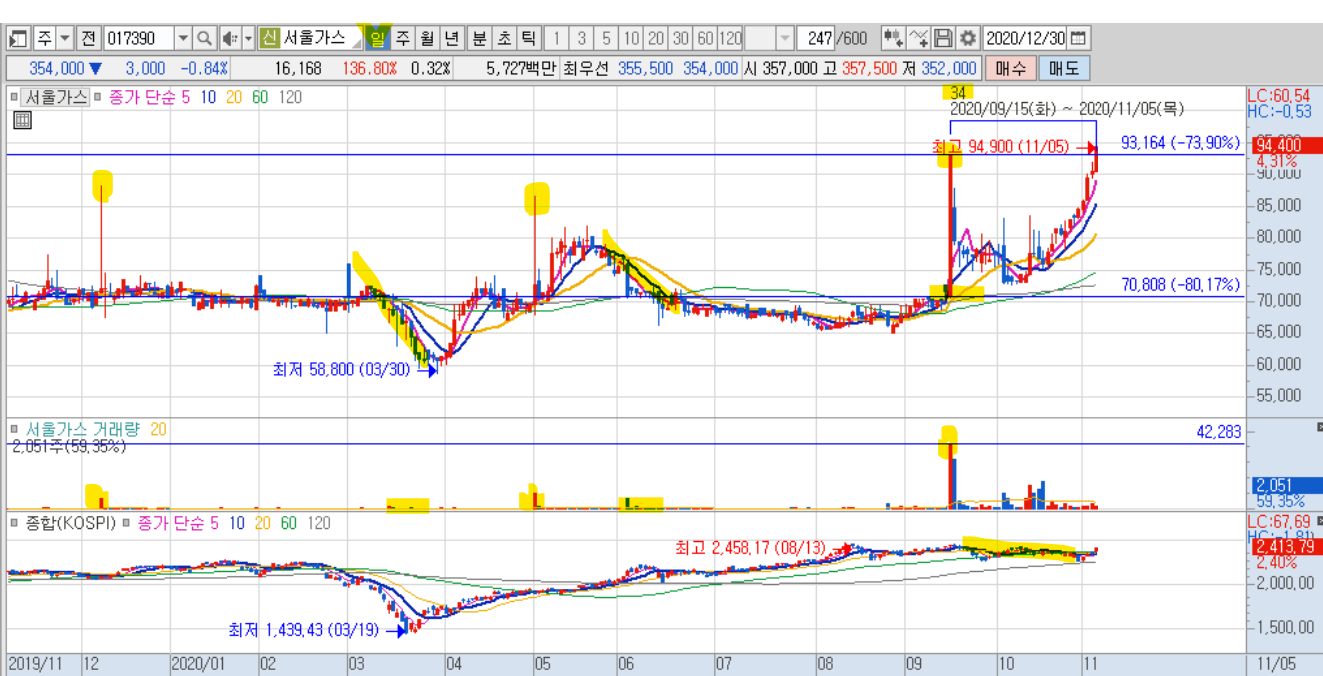Select interval 20 in the toolbar

(x=656, y=38)
